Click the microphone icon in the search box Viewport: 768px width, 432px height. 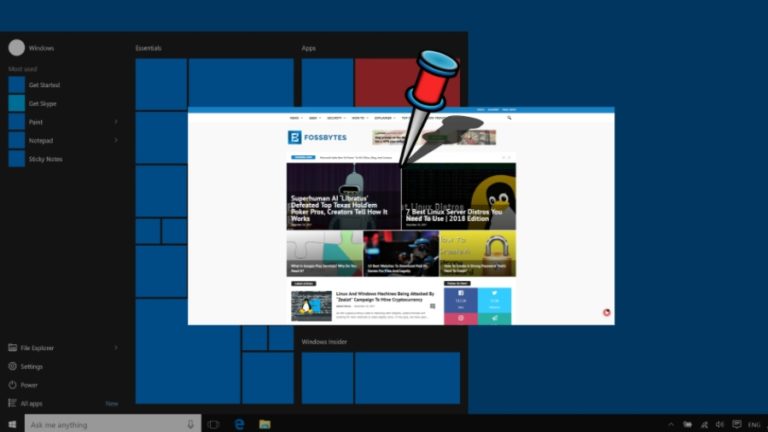pyautogui.click(x=191, y=424)
